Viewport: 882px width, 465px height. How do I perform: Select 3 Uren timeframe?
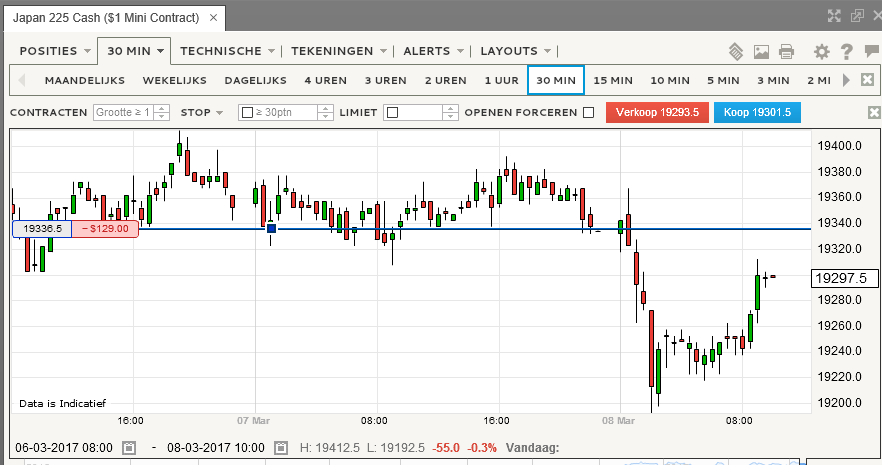(385, 80)
